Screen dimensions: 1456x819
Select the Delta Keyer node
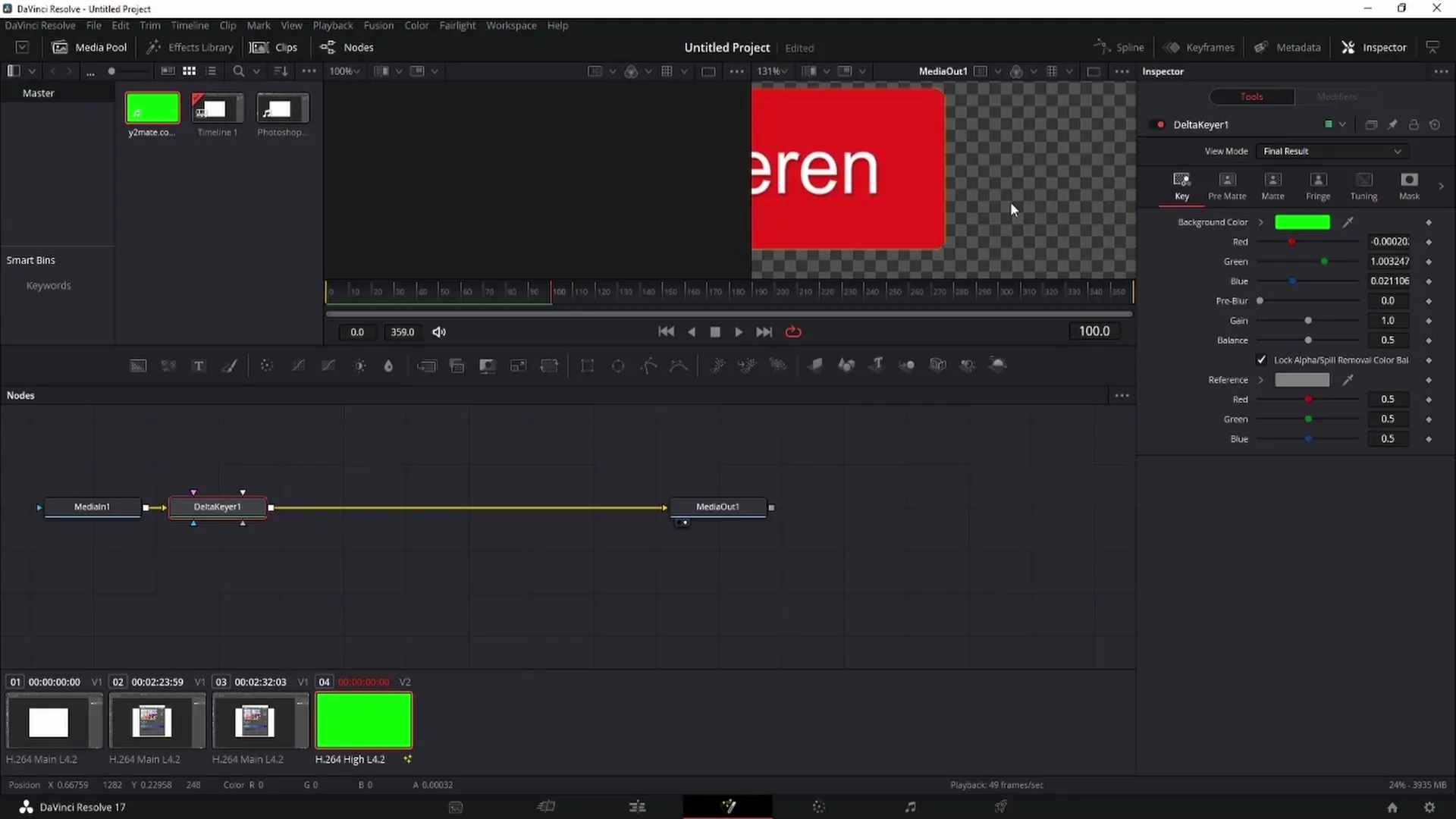pyautogui.click(x=218, y=507)
